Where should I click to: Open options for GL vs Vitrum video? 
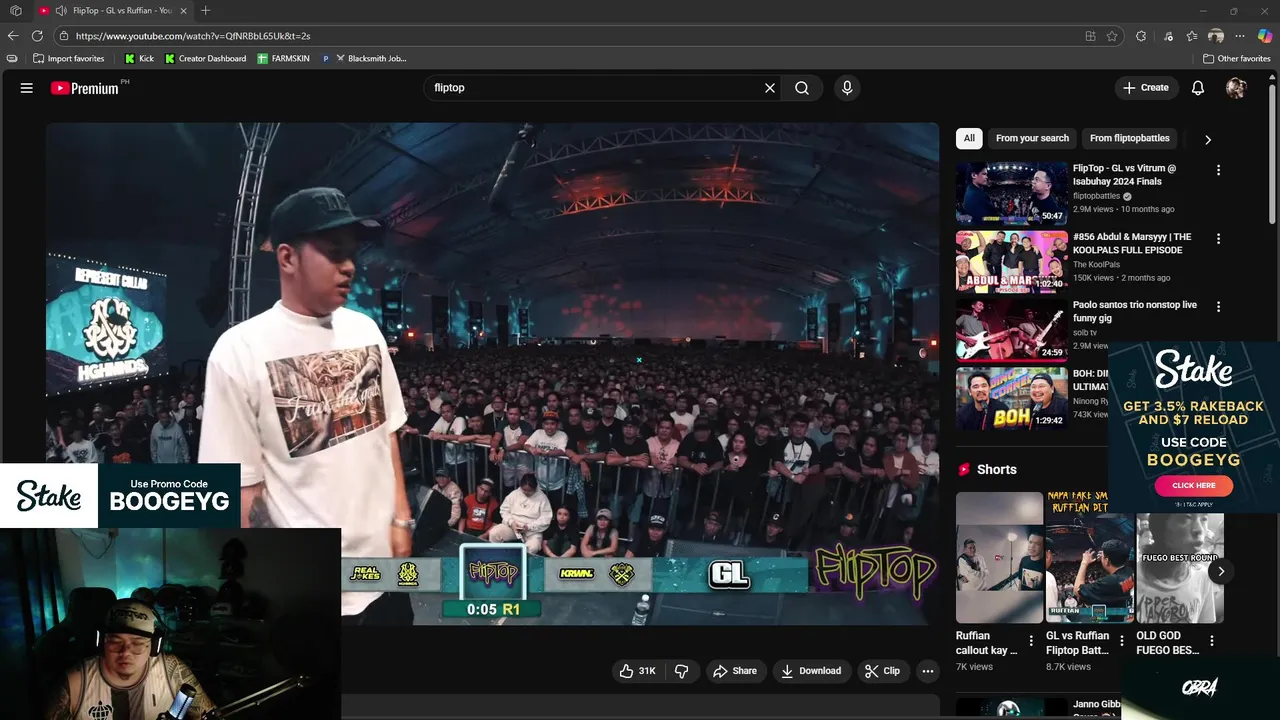1218,171
